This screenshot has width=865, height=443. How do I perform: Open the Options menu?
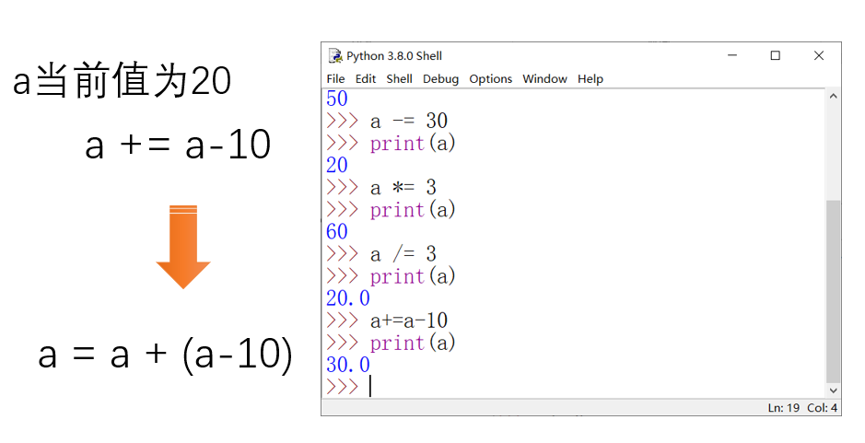click(490, 79)
